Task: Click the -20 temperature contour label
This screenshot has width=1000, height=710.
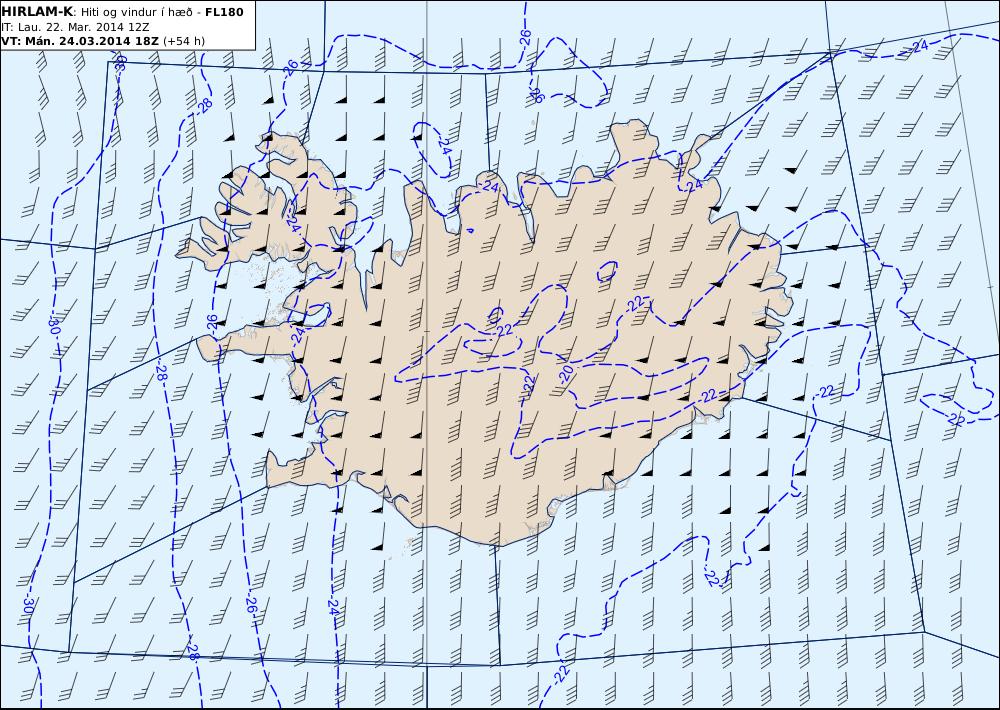Action: [565, 375]
